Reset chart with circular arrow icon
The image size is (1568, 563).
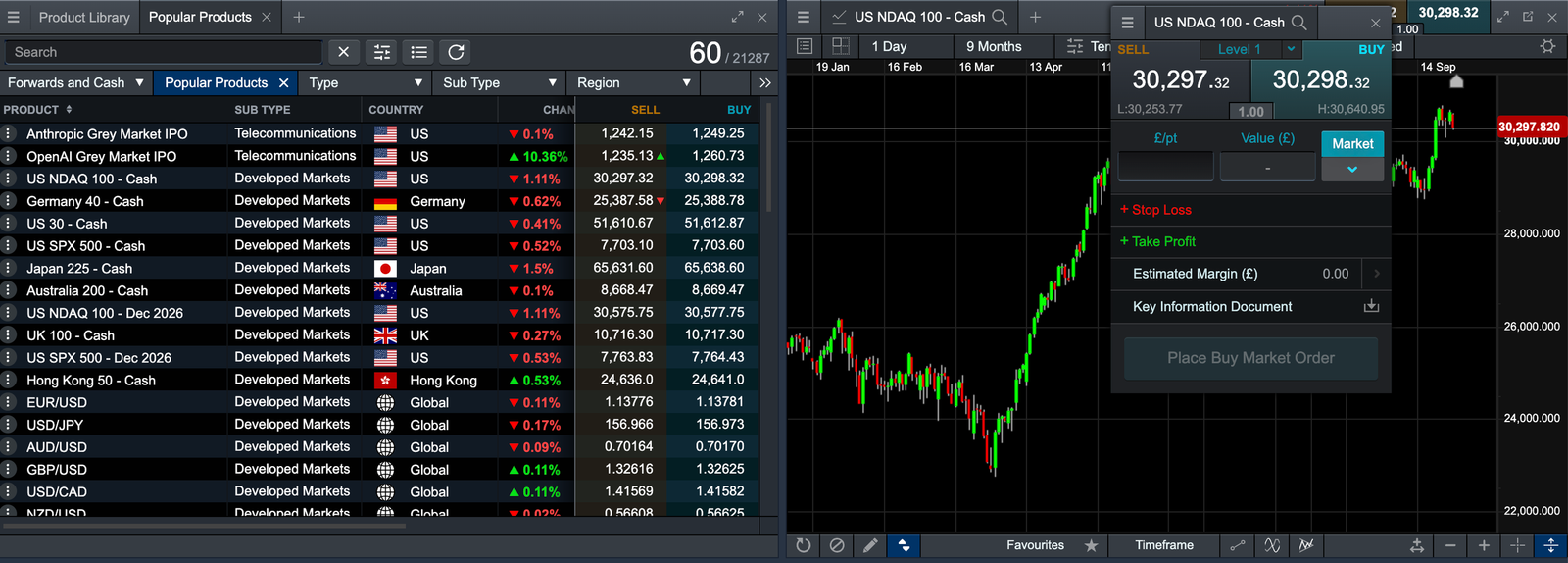tap(804, 545)
